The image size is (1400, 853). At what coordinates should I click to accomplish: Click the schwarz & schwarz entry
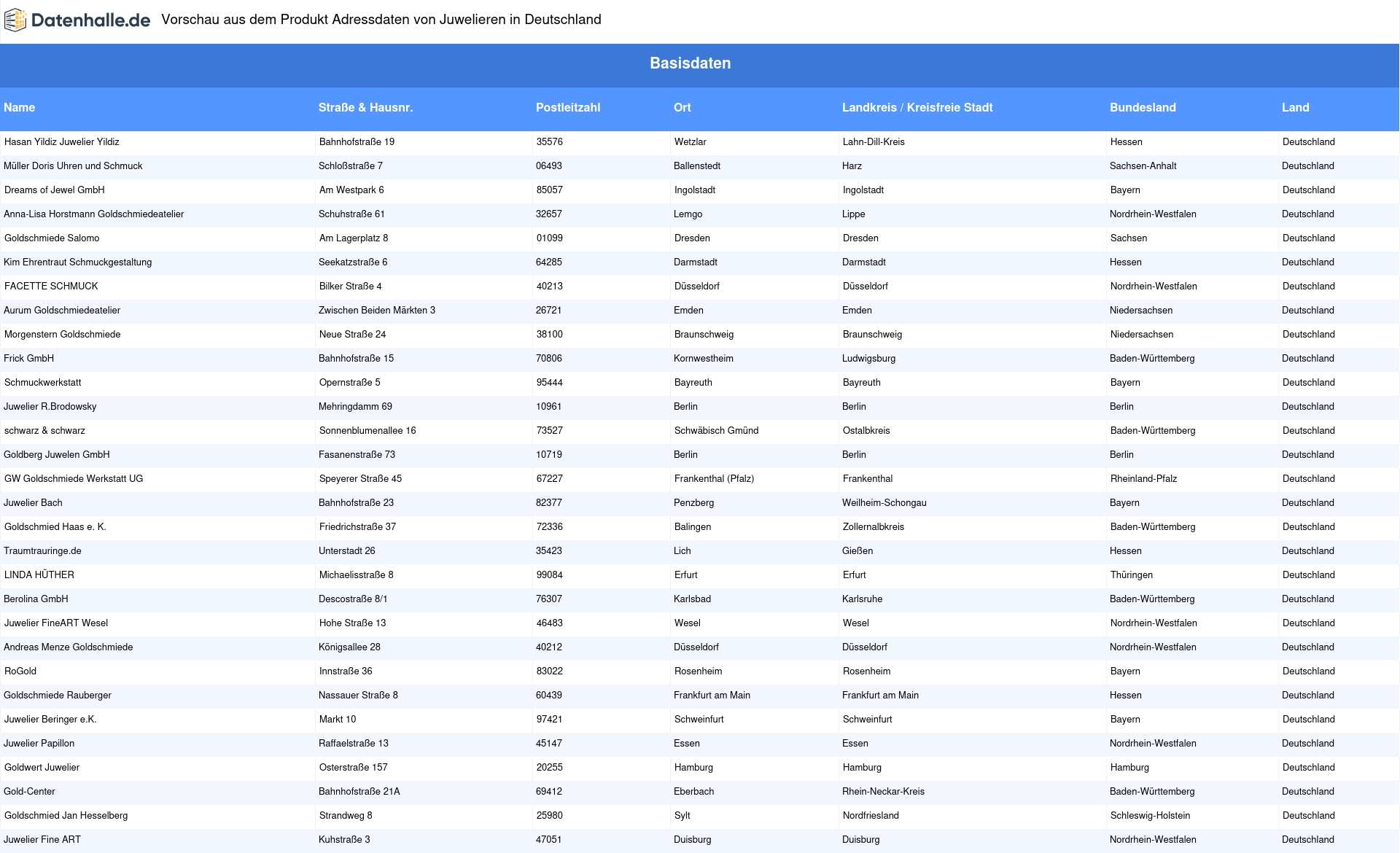coord(45,431)
